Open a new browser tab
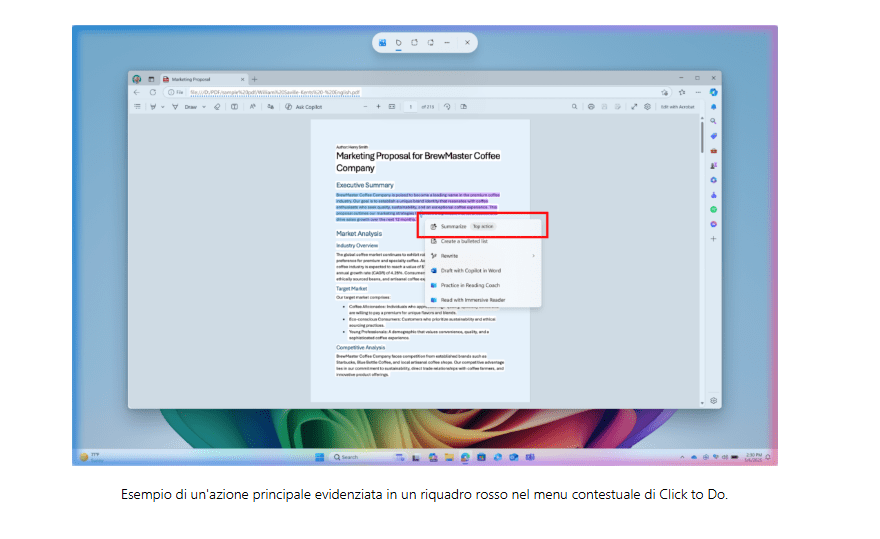 [x=254, y=79]
